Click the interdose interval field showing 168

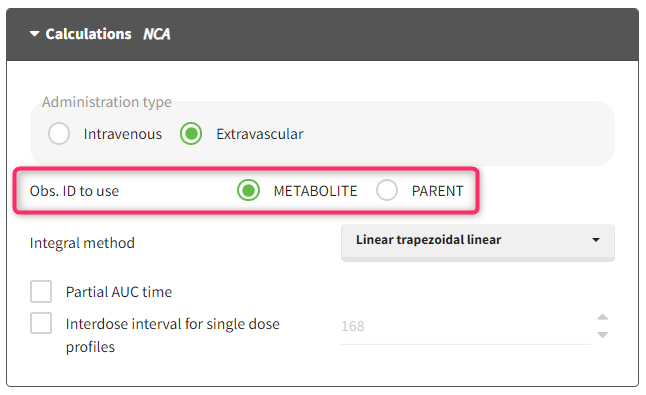pyautogui.click(x=466, y=326)
